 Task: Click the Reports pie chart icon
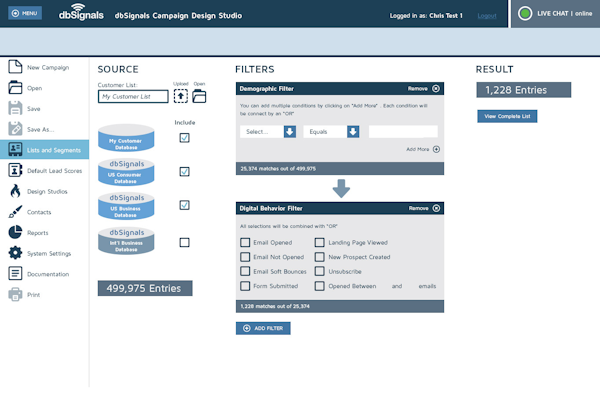click(15, 232)
